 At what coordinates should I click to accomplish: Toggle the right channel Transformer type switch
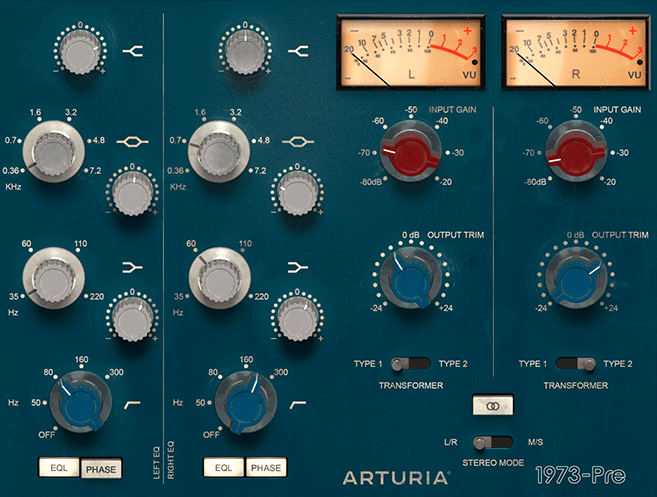tap(575, 364)
